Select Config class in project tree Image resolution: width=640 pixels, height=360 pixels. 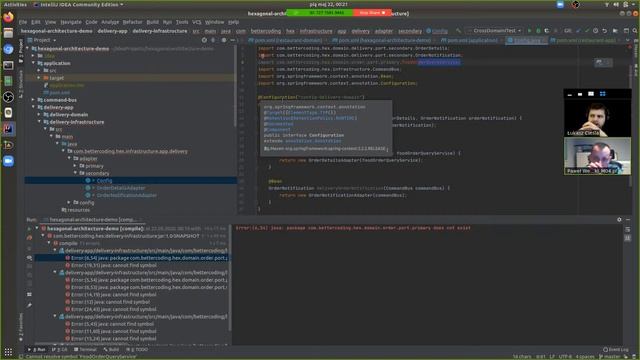click(x=104, y=180)
